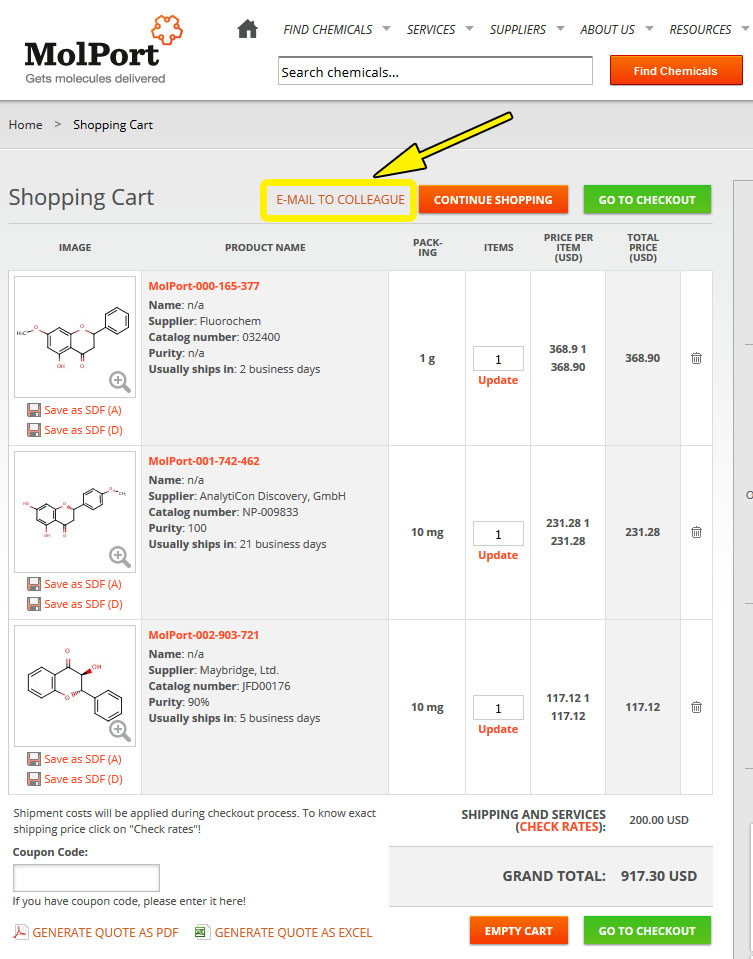The height and width of the screenshot is (959, 753).
Task: Click the Home icon in navigation bar
Action: 247,29
